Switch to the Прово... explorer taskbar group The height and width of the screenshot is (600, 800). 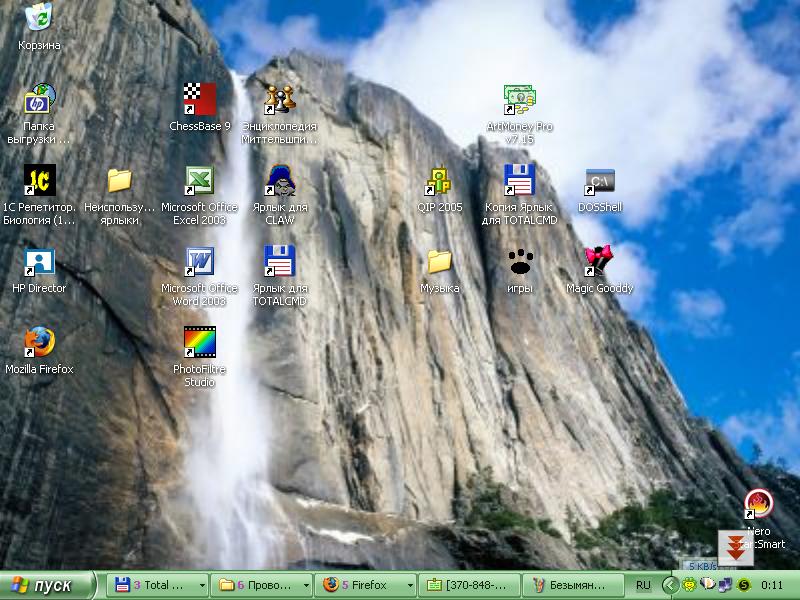261,585
